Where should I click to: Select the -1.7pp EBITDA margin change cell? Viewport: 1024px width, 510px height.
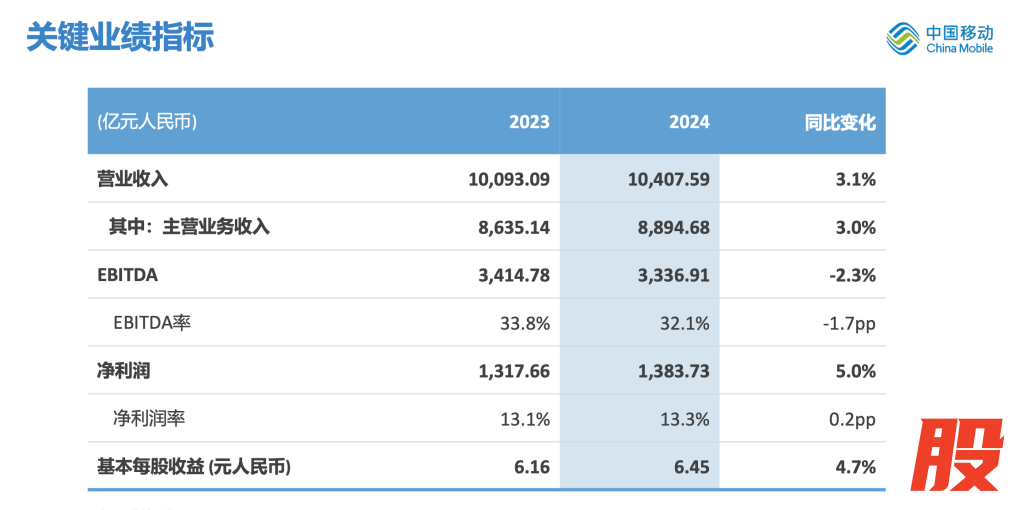[x=847, y=323]
